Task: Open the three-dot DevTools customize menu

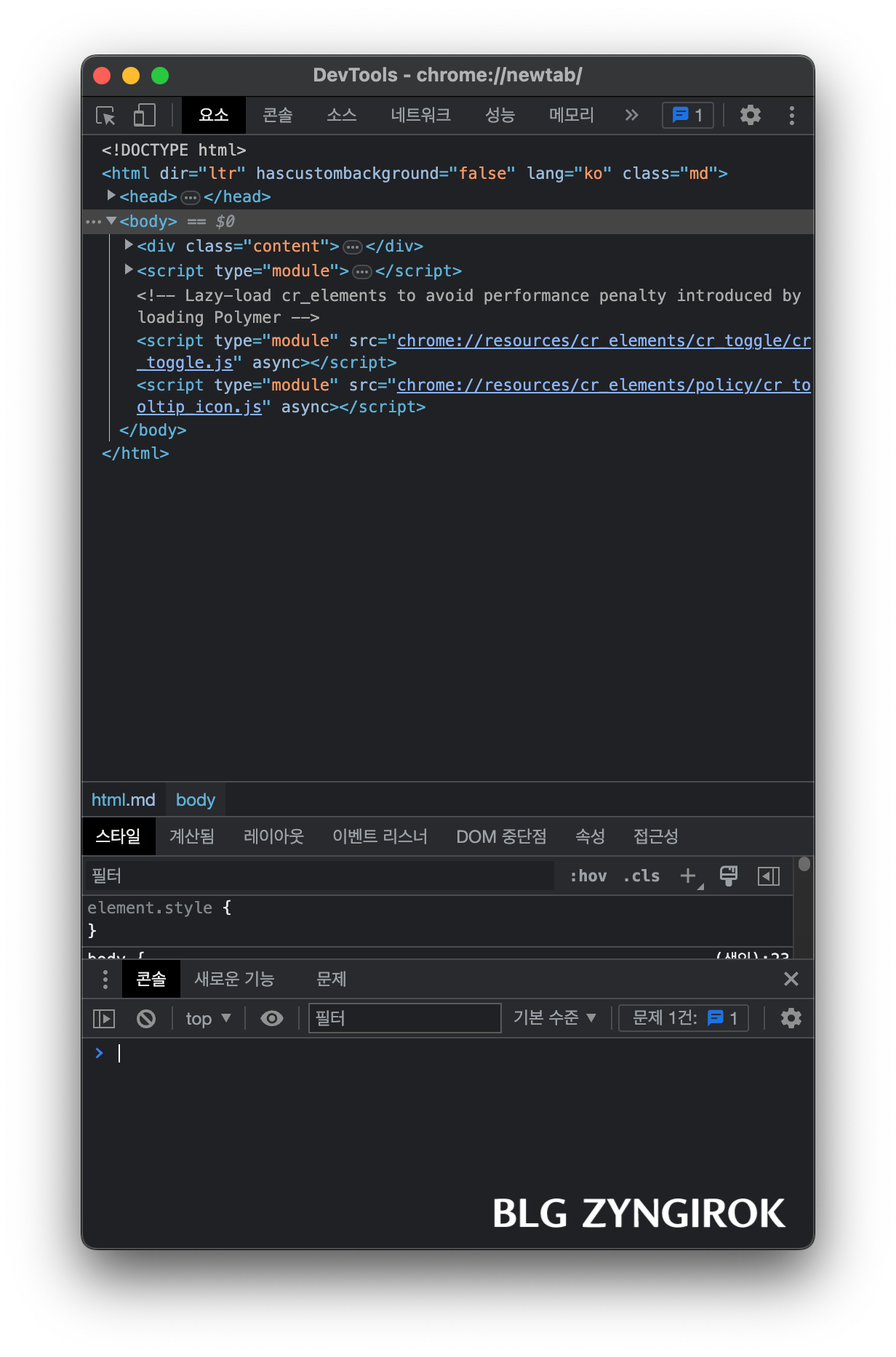Action: click(x=792, y=116)
